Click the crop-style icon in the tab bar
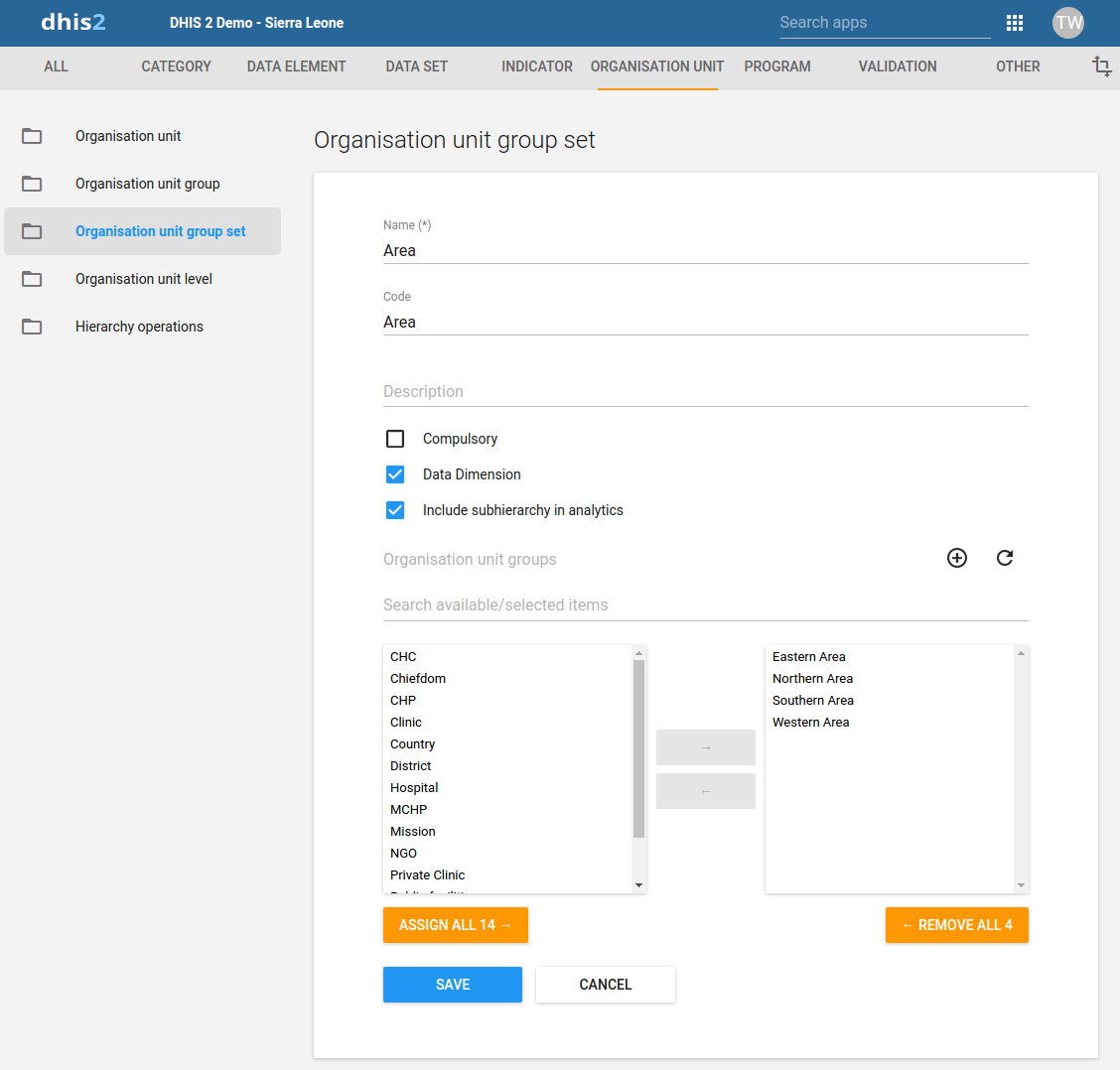 [x=1101, y=67]
